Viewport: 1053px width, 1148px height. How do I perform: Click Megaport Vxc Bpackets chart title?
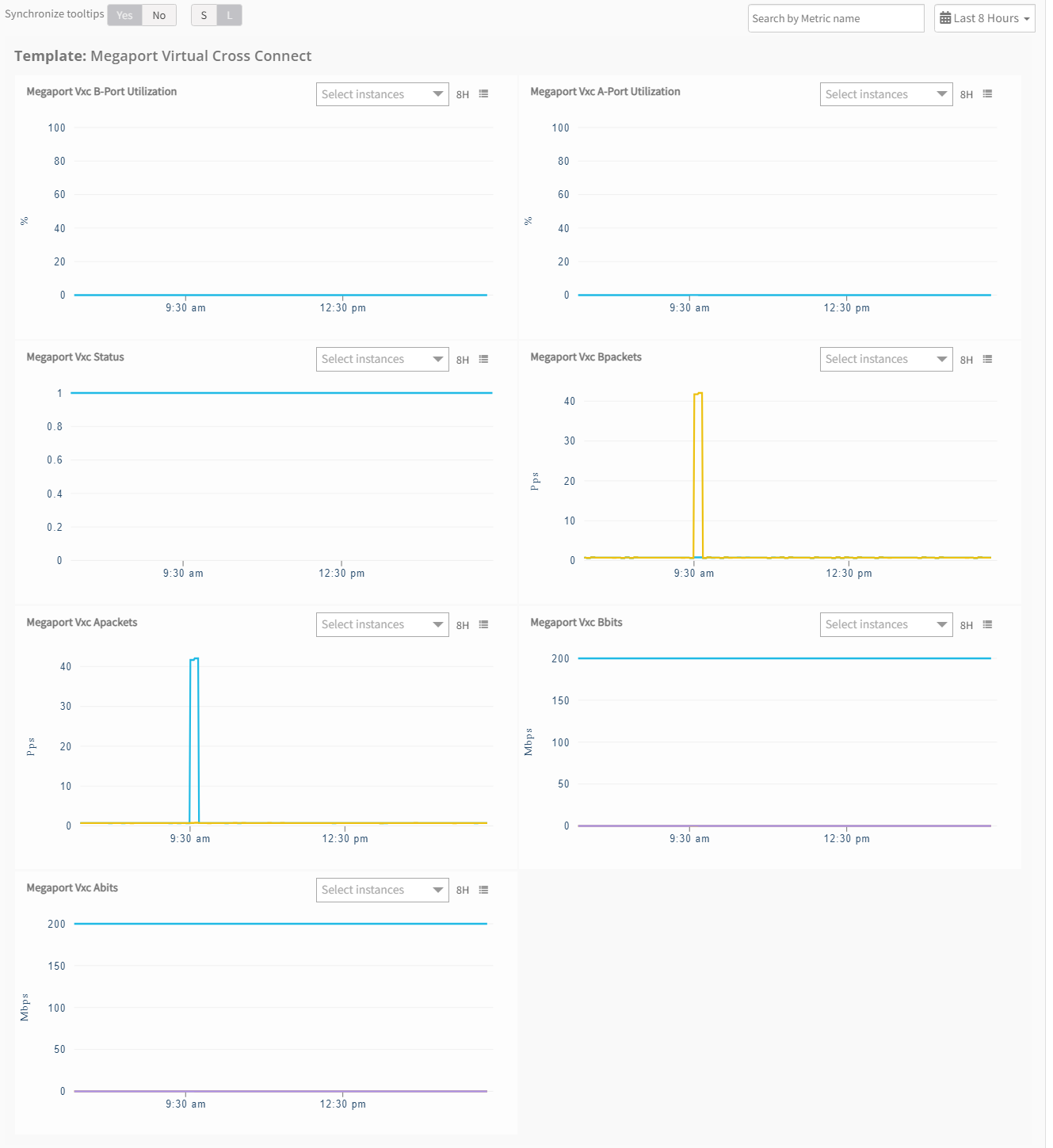click(586, 357)
